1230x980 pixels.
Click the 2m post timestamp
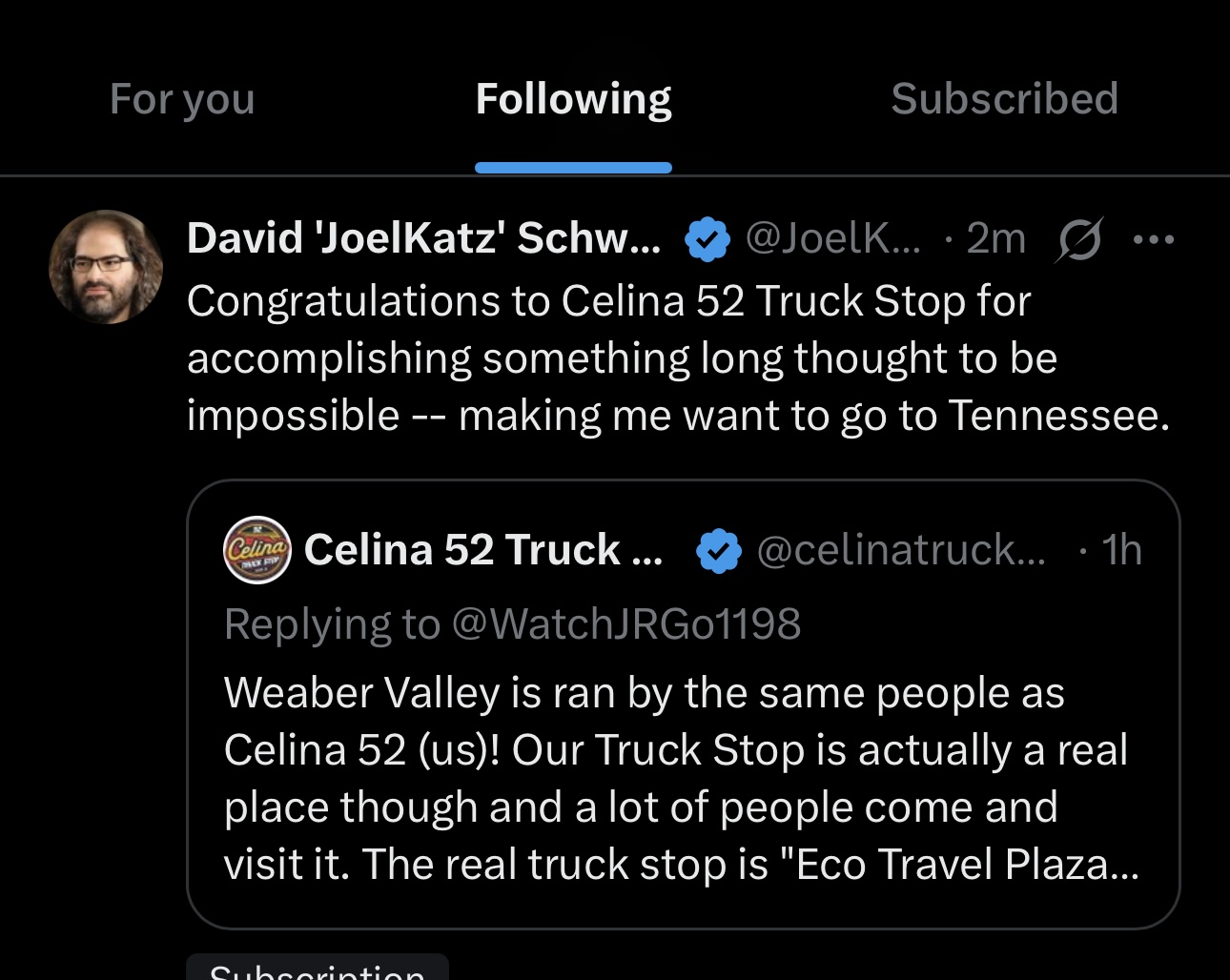(x=995, y=238)
